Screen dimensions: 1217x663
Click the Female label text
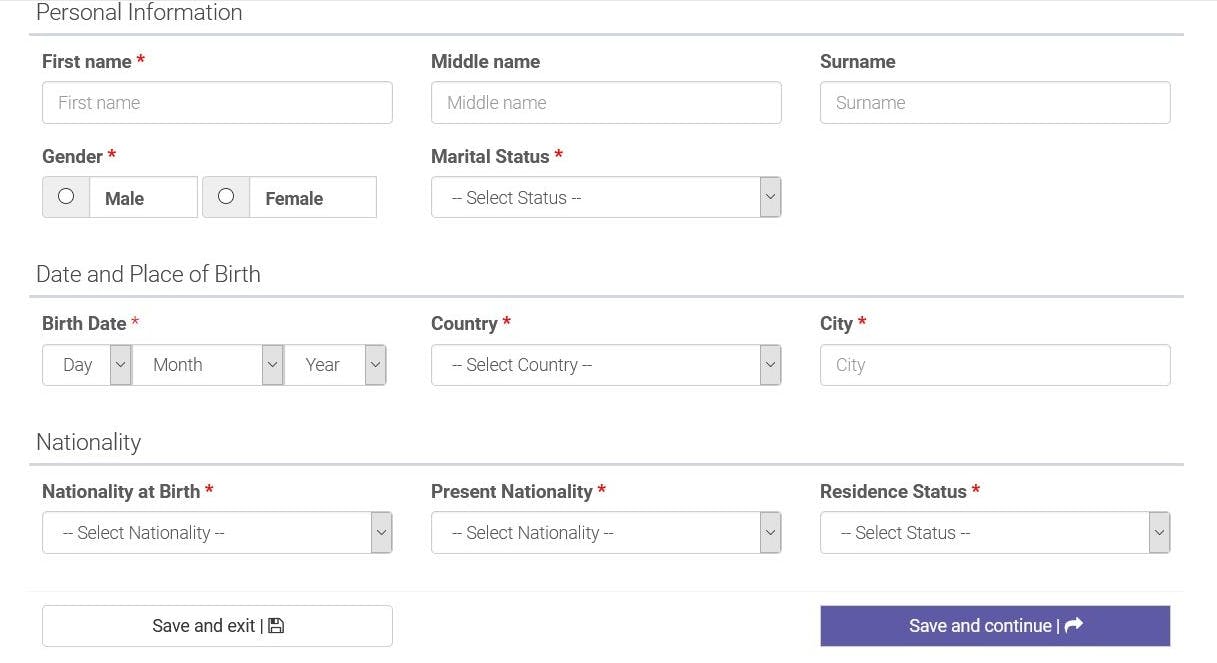(x=294, y=199)
